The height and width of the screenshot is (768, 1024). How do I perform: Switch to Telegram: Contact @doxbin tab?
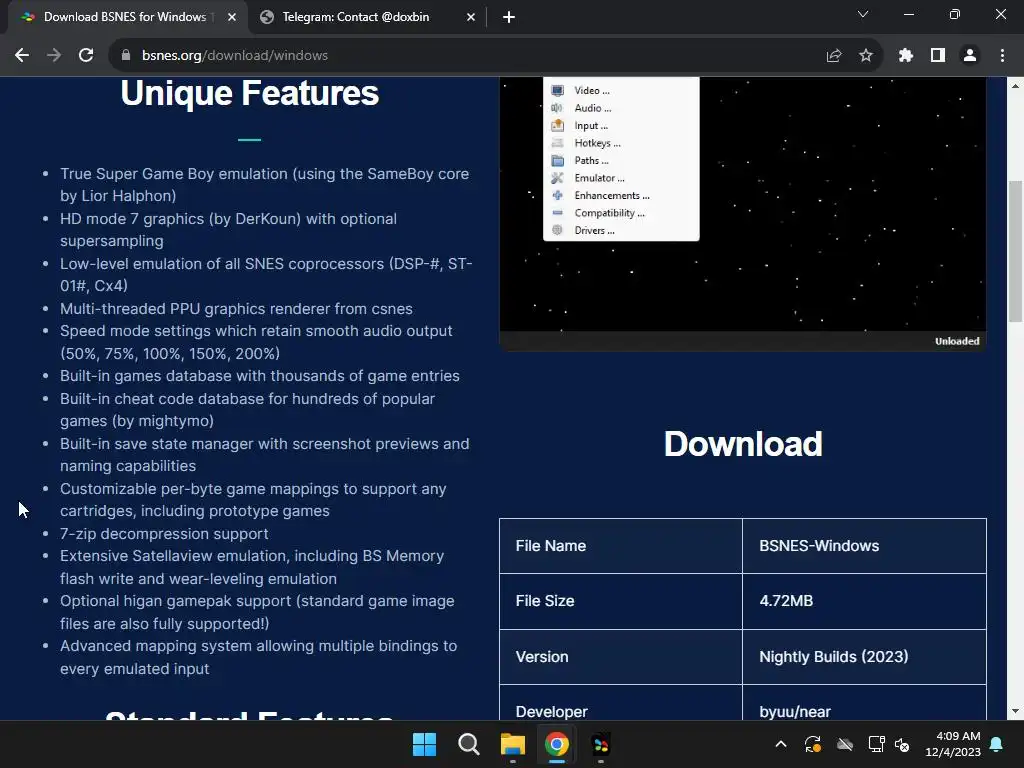click(356, 17)
